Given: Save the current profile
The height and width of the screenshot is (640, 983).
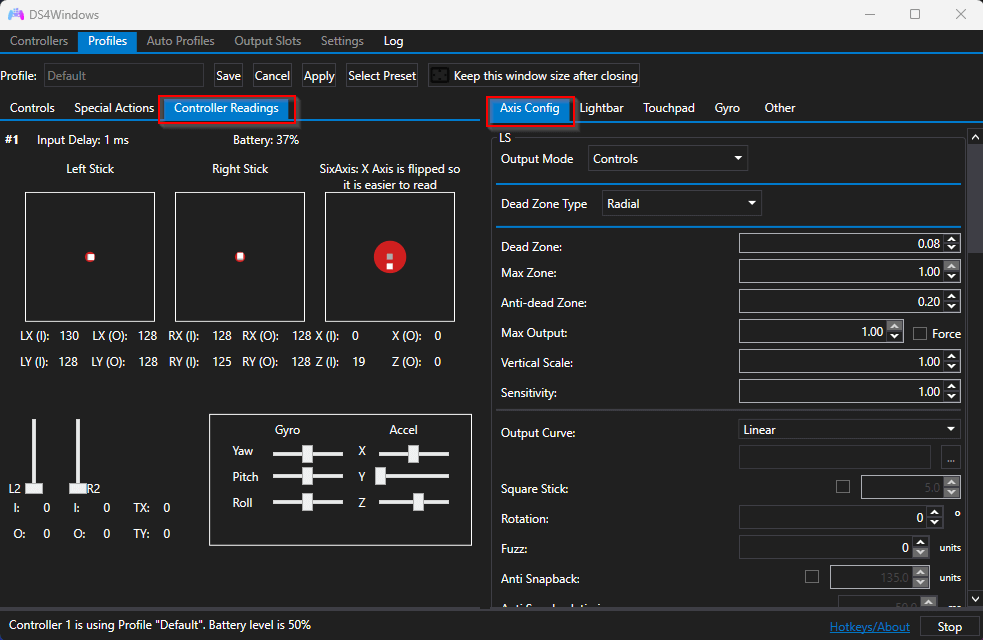Looking at the screenshot, I should pos(228,75).
